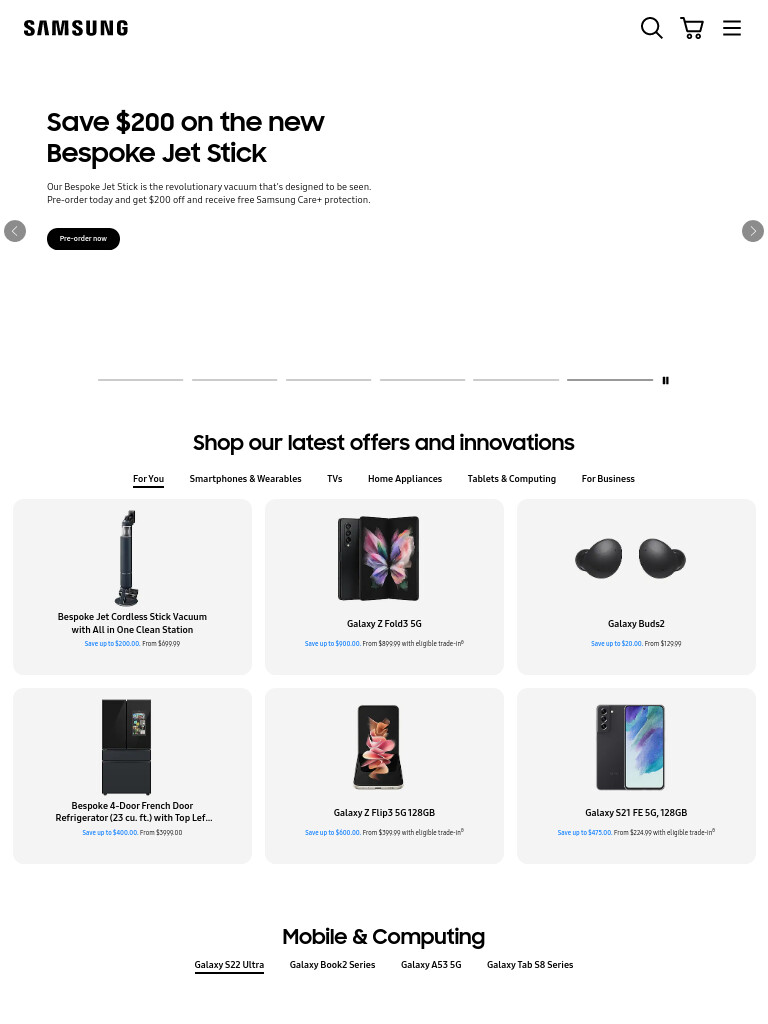Switch to the TVs tab
Image resolution: width=768 pixels, height=1024 pixels.
click(334, 479)
